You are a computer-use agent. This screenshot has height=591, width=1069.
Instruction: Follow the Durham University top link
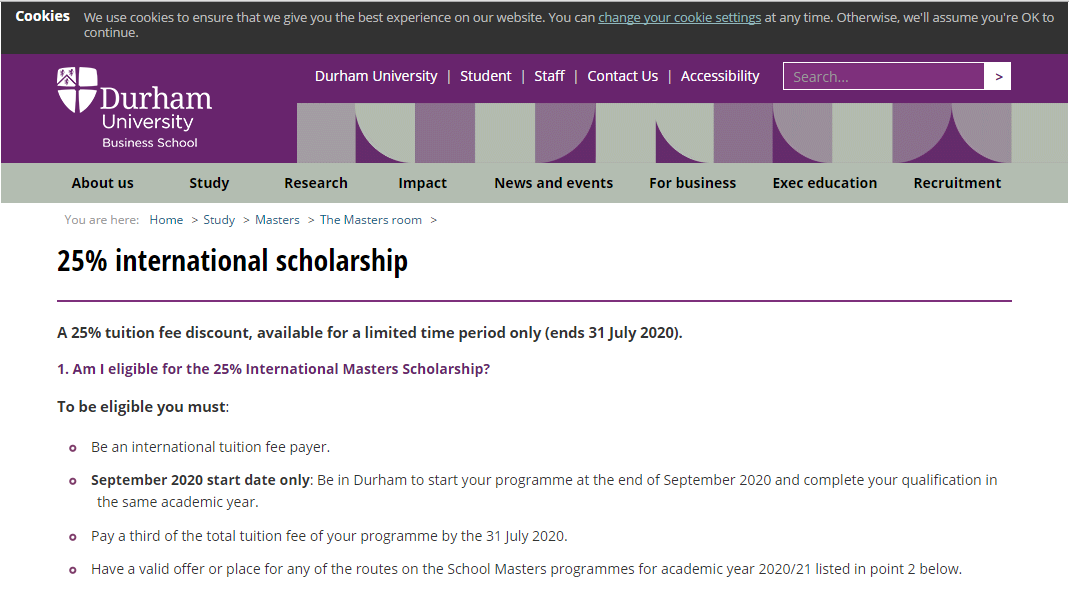coord(376,76)
